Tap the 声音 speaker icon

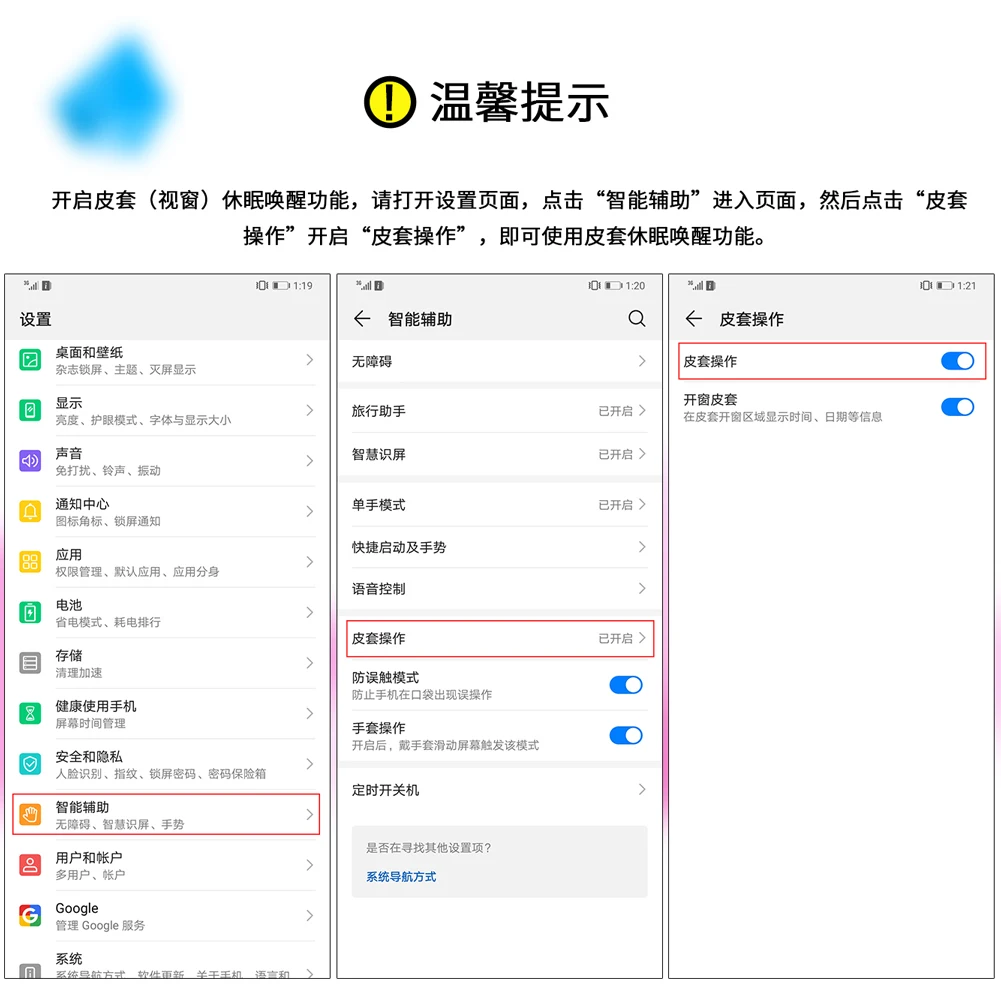click(x=30, y=461)
